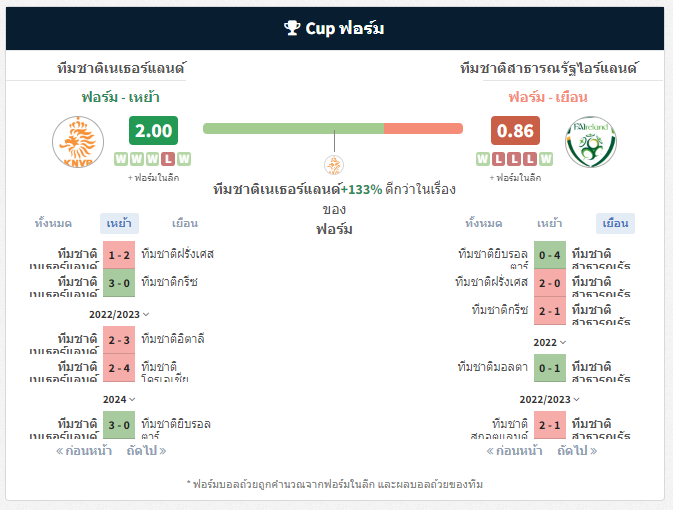
Task: Click the FAIreland team crest
Action: (x=591, y=142)
